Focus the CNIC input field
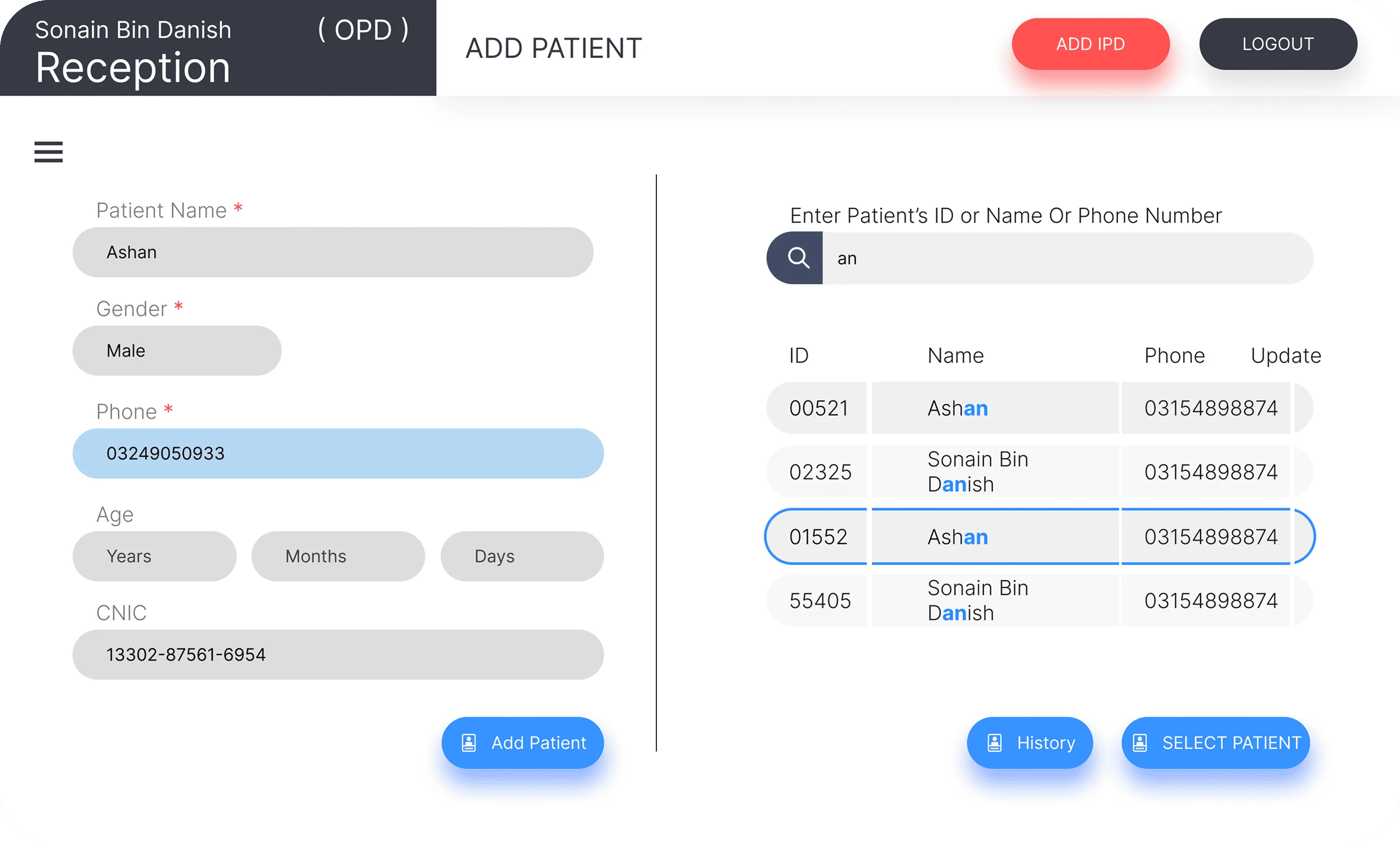 [x=337, y=655]
